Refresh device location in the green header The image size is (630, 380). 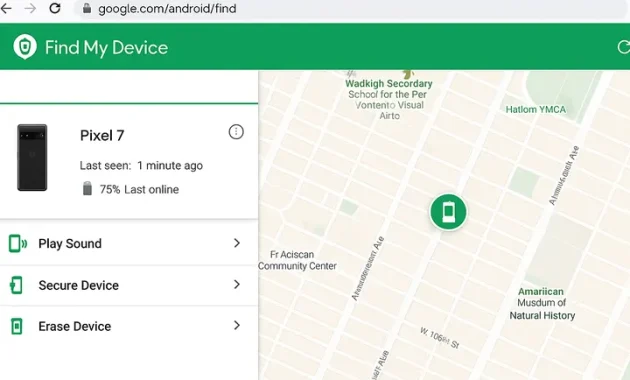[623, 47]
